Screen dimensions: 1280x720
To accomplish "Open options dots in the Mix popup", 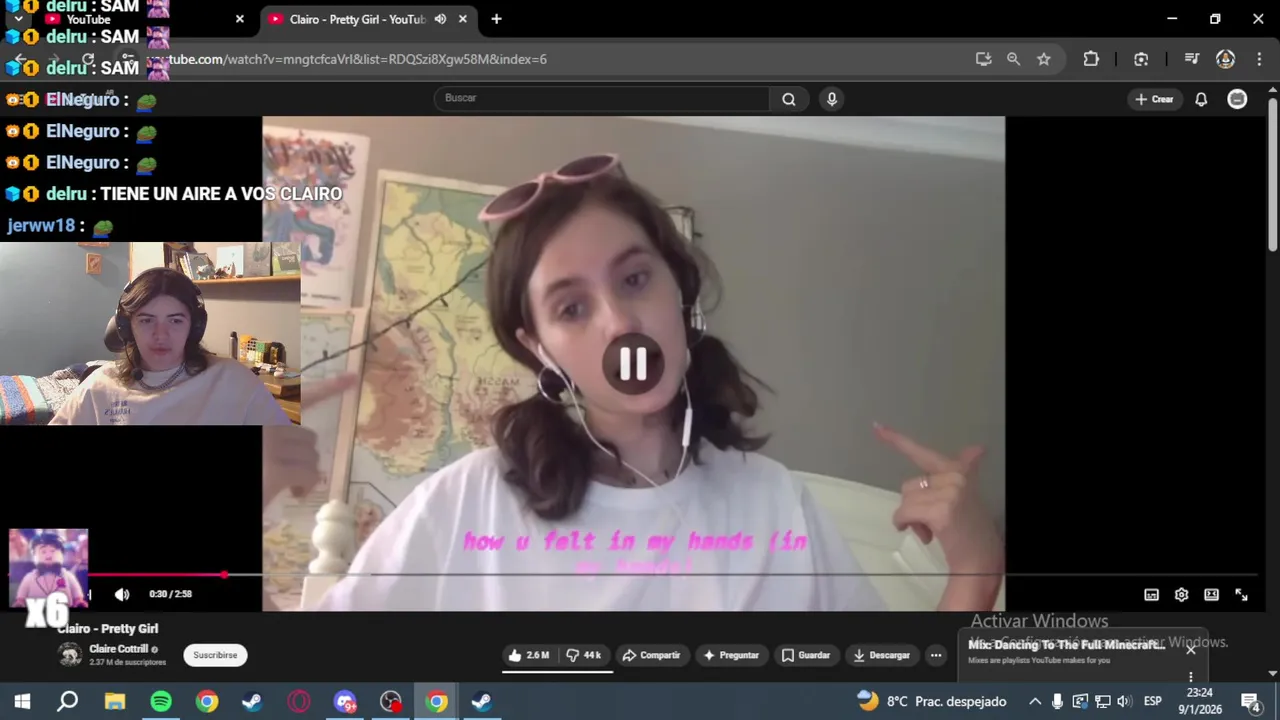I will [1191, 677].
